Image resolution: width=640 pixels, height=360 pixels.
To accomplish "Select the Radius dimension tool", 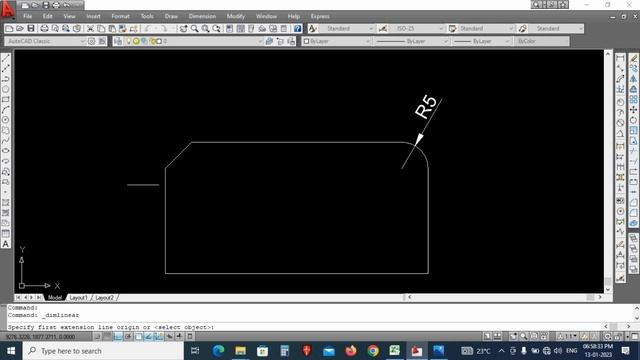I will tap(620, 102).
